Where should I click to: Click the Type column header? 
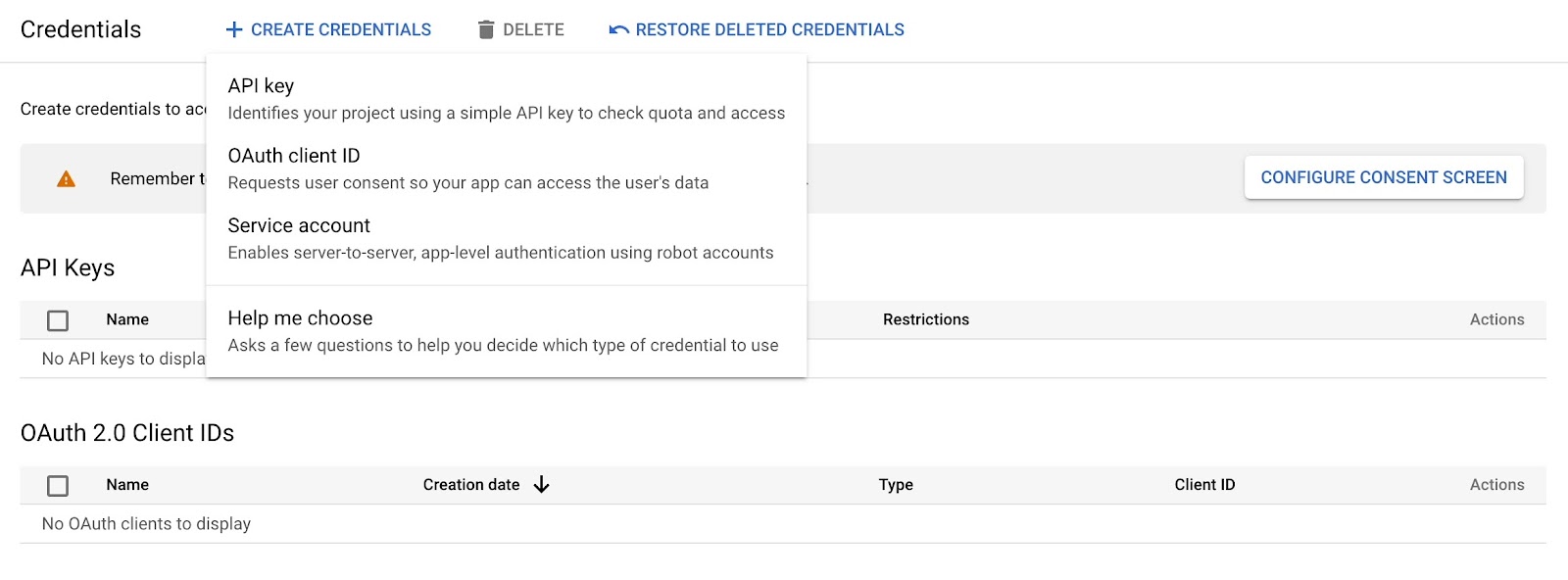point(896,484)
